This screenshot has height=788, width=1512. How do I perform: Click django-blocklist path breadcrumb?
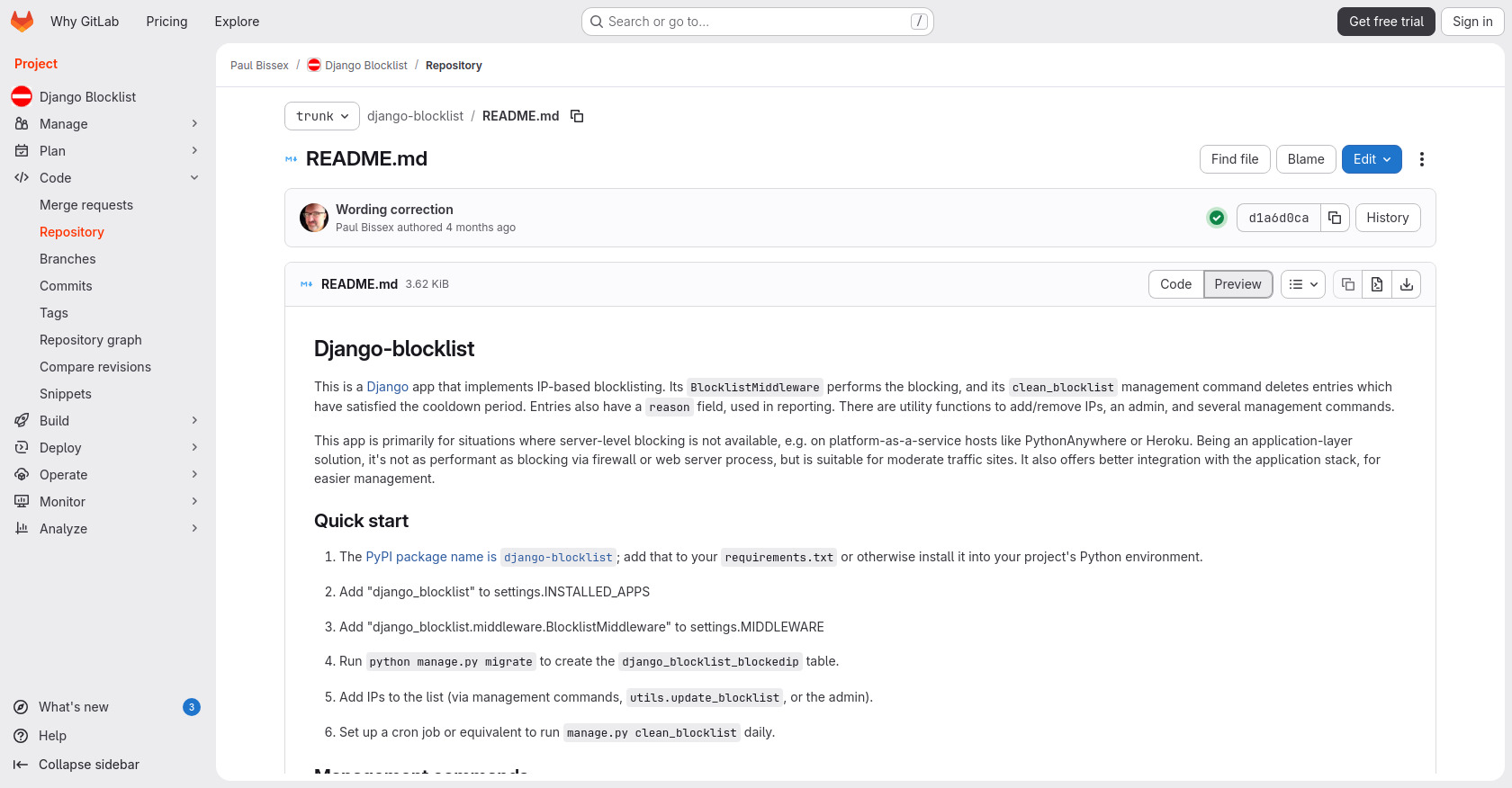coord(415,116)
